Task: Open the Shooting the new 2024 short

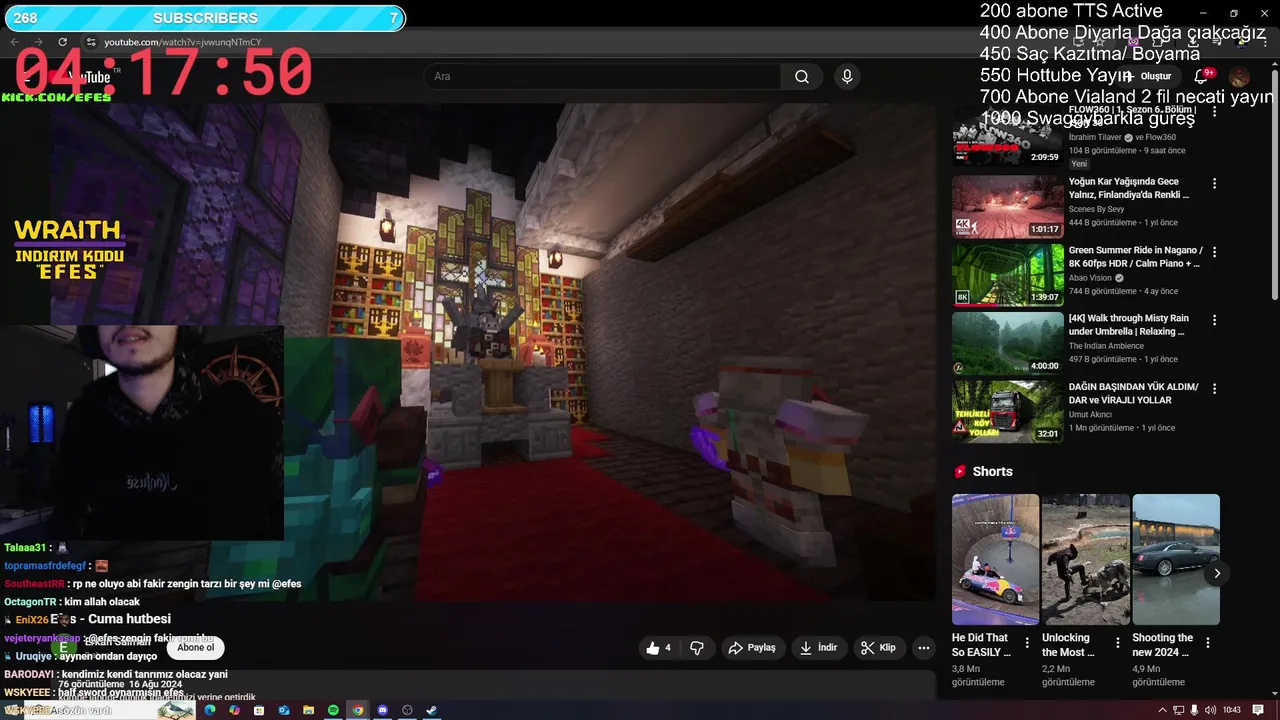Action: point(1176,560)
